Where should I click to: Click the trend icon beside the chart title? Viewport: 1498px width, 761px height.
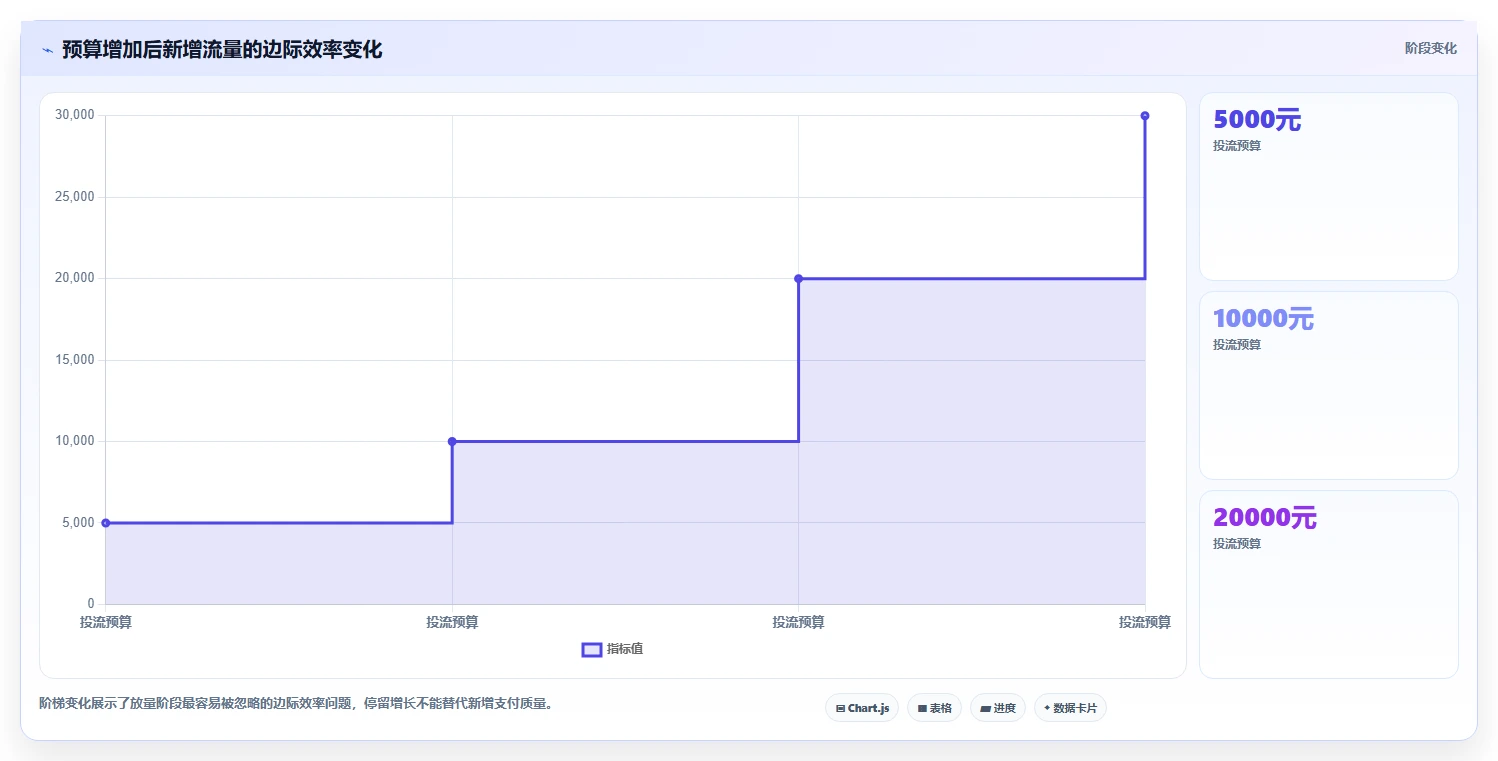(47, 50)
